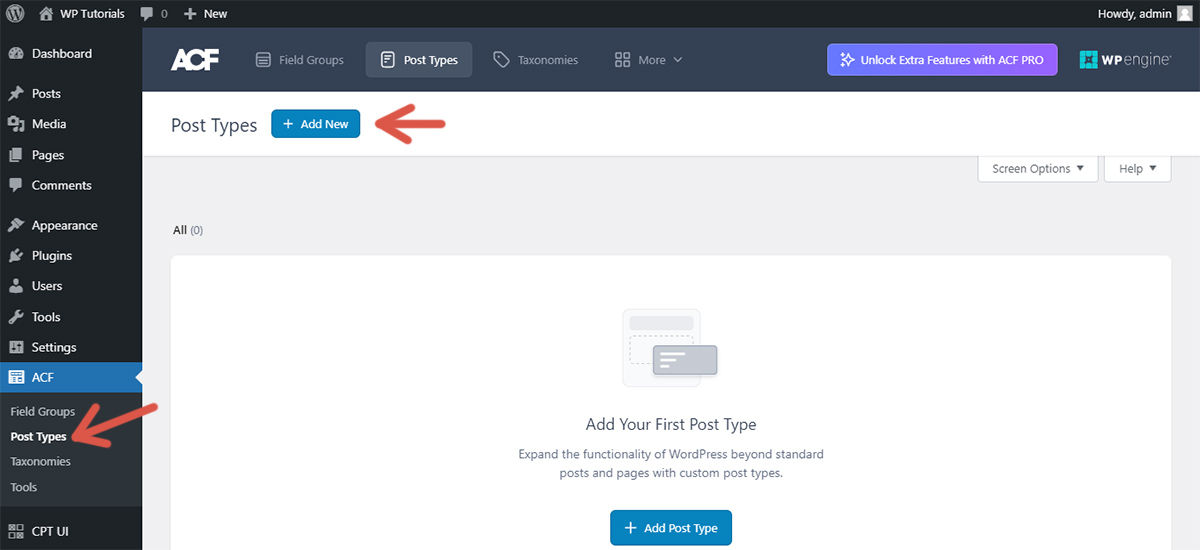Click the Posts pushpin icon
Screen dimensions: 1200x550
click(x=16, y=93)
